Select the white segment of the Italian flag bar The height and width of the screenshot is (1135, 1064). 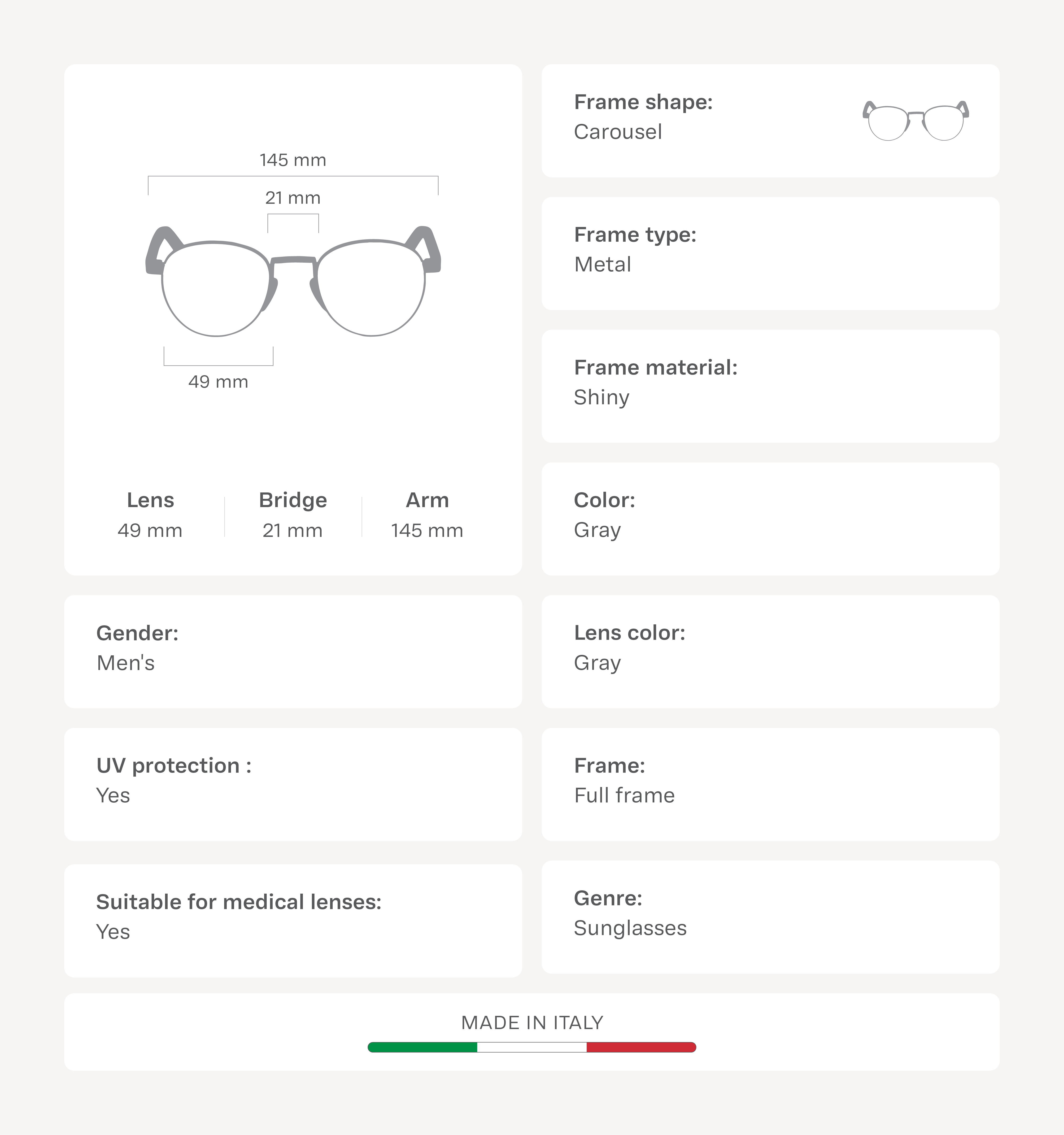click(532, 1047)
